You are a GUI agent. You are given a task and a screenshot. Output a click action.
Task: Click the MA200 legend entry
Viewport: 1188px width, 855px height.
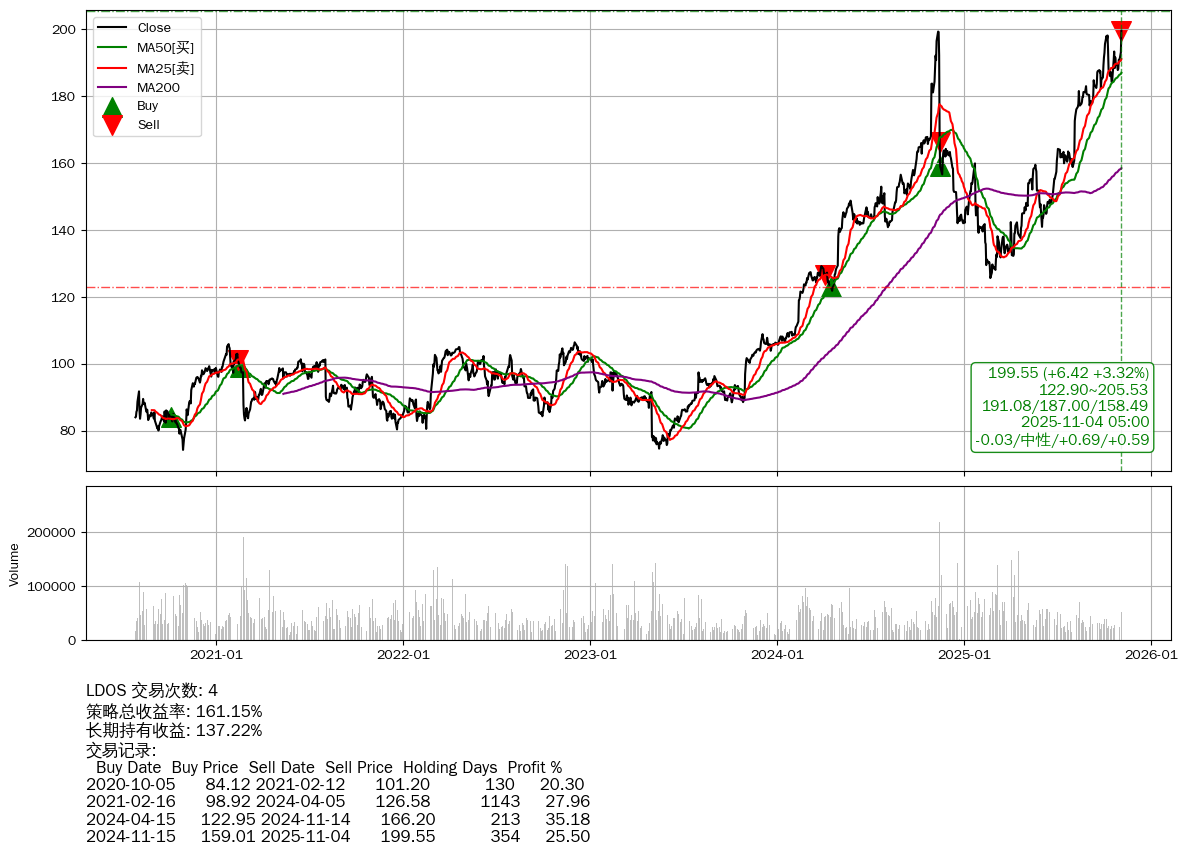pos(158,87)
